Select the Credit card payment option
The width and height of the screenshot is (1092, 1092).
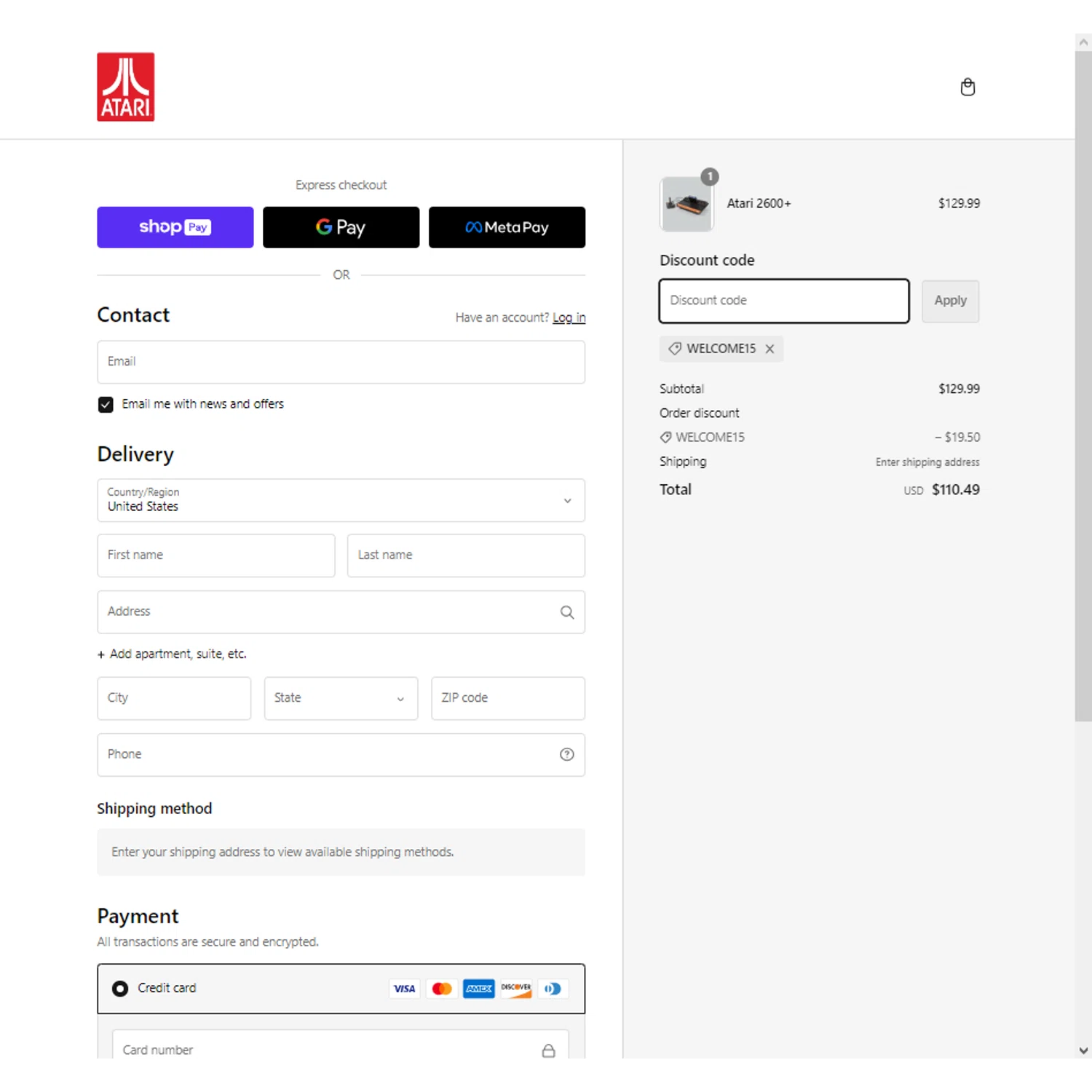pos(120,989)
